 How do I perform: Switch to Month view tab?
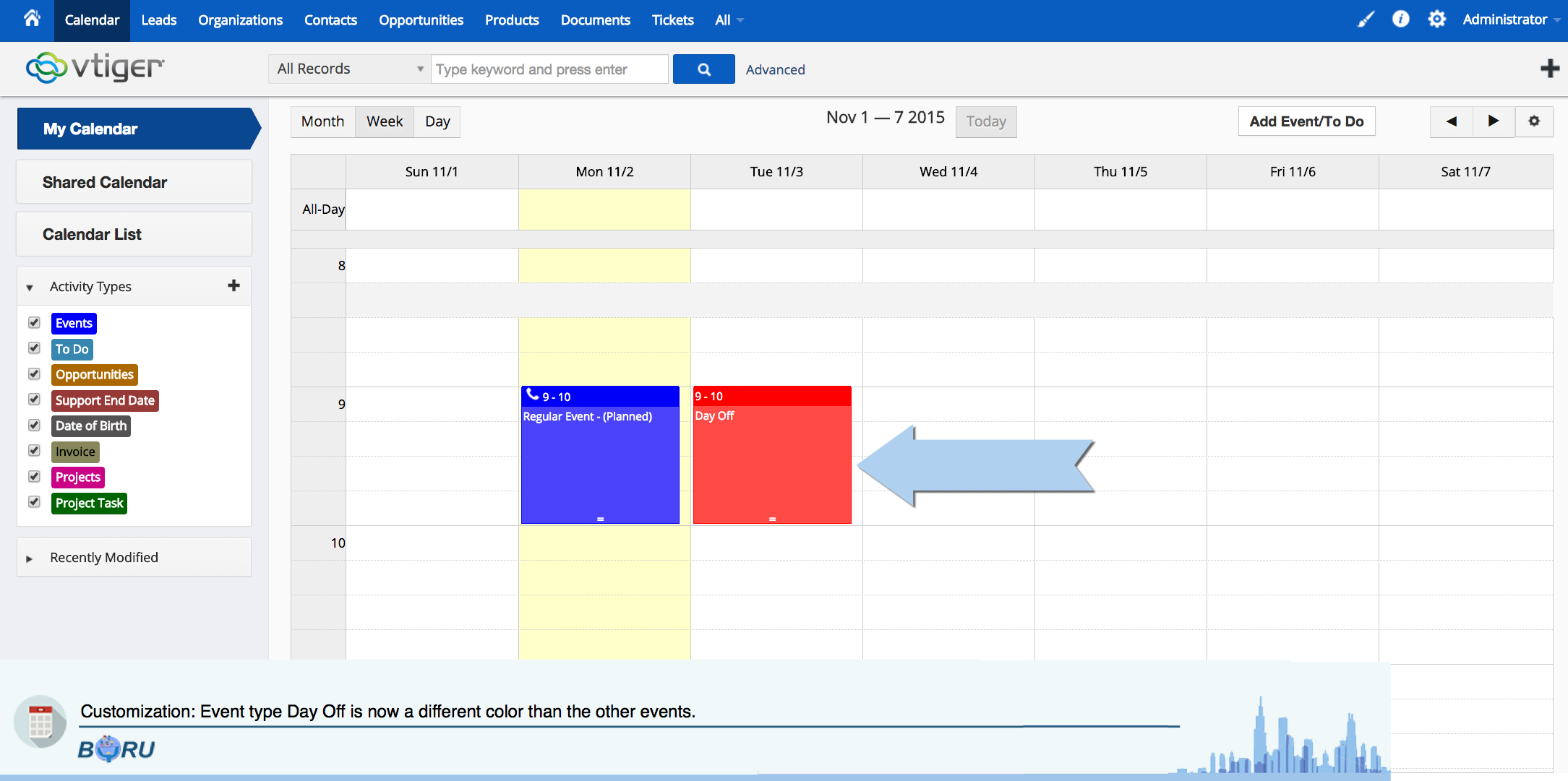click(322, 121)
